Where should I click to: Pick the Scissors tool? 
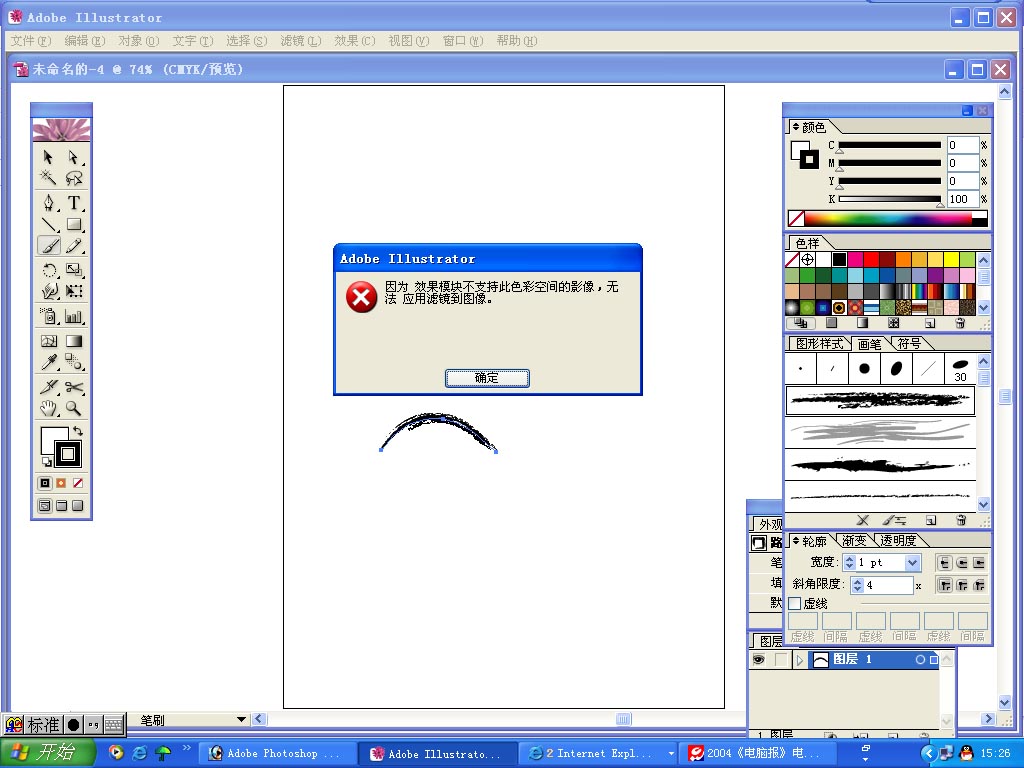pyautogui.click(x=73, y=387)
